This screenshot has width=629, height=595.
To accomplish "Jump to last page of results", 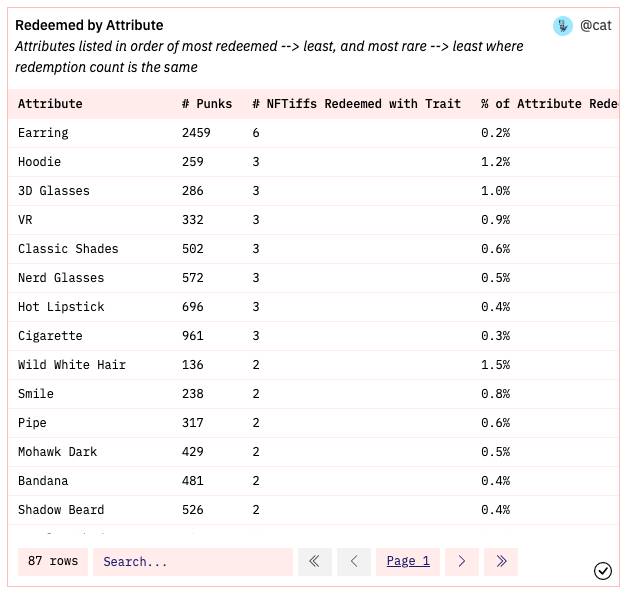I will [501, 561].
